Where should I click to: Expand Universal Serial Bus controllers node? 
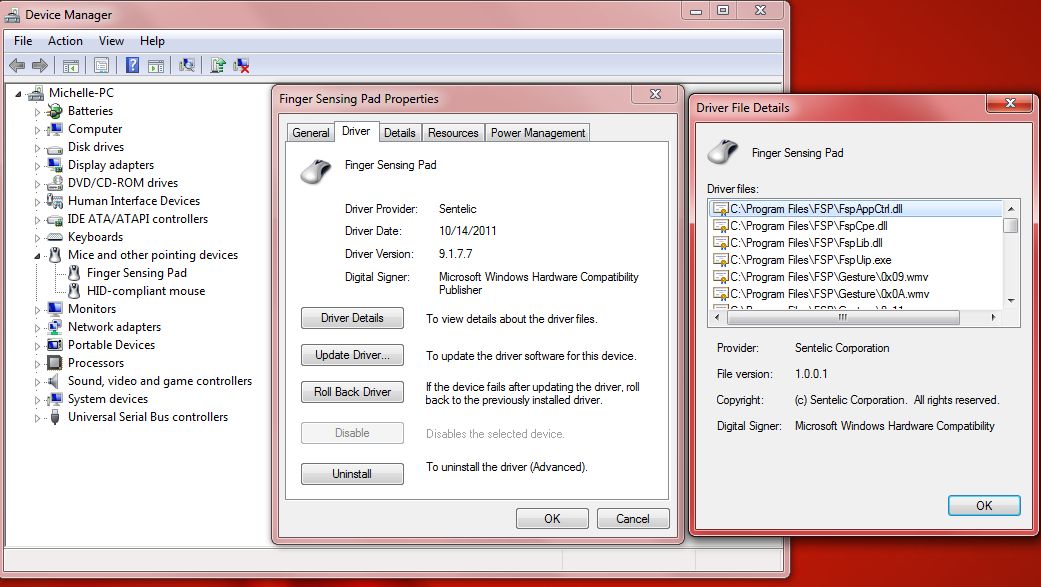point(37,418)
